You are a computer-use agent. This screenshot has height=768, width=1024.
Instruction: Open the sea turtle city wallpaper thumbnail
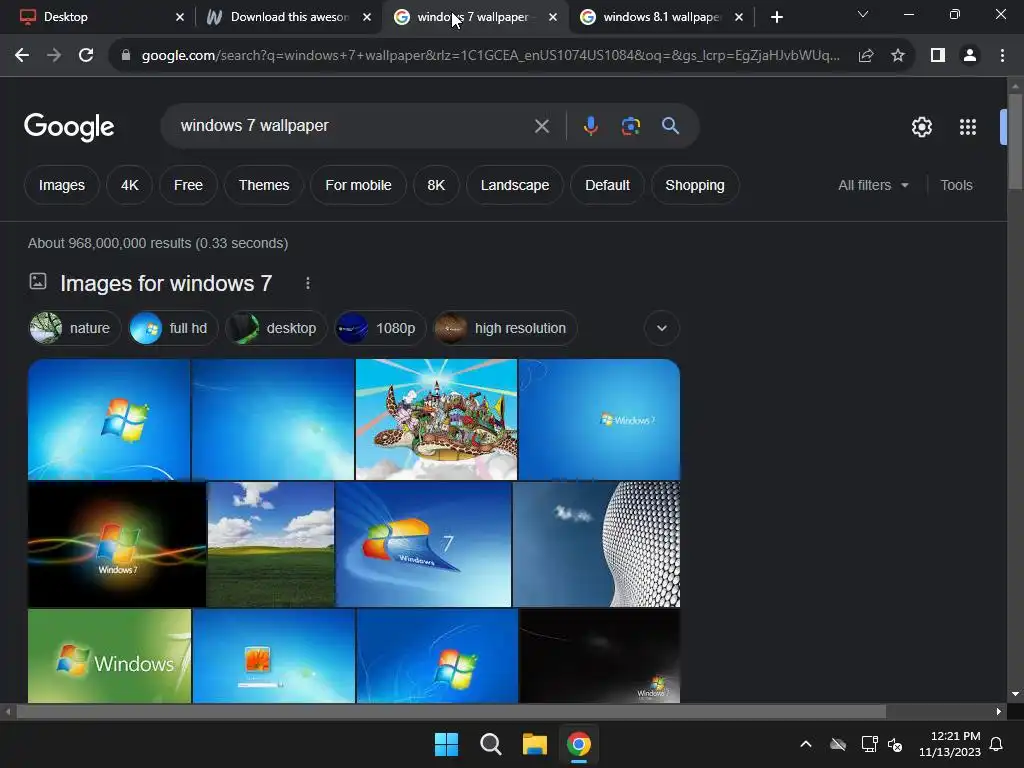(x=436, y=419)
